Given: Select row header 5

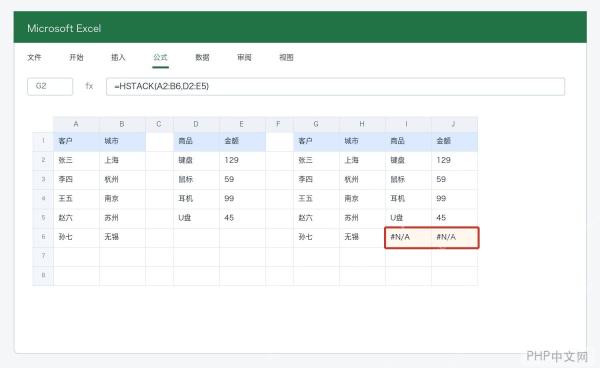Looking at the screenshot, I should (43, 218).
